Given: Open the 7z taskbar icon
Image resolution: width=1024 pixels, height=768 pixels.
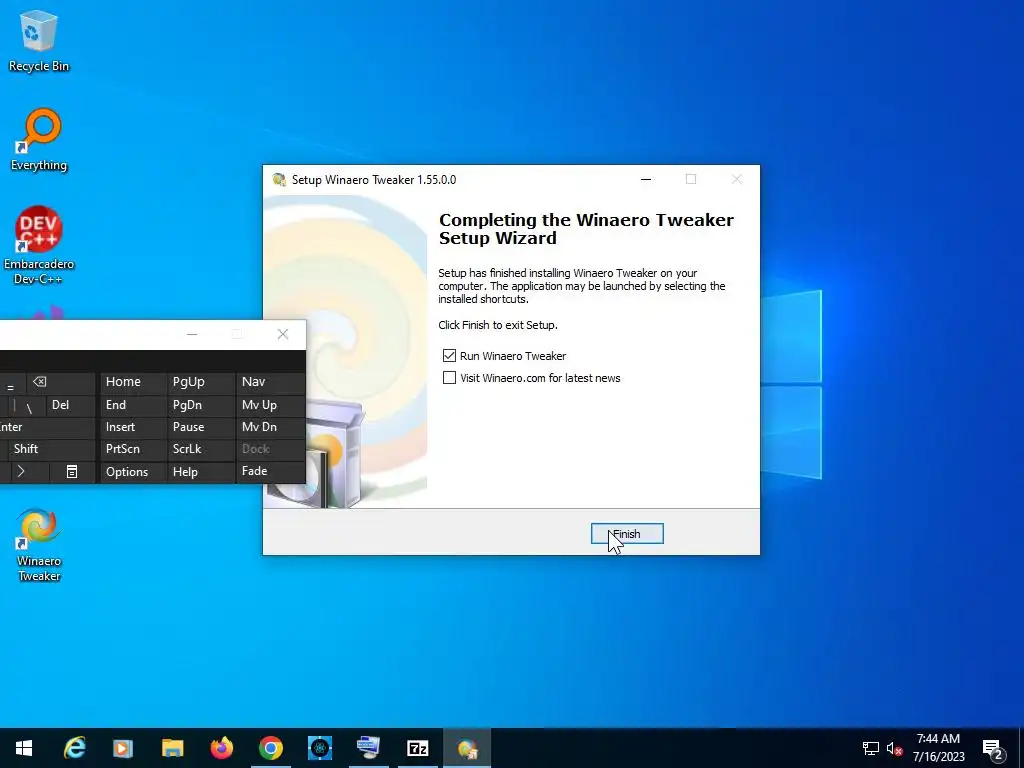Looking at the screenshot, I should click(418, 748).
